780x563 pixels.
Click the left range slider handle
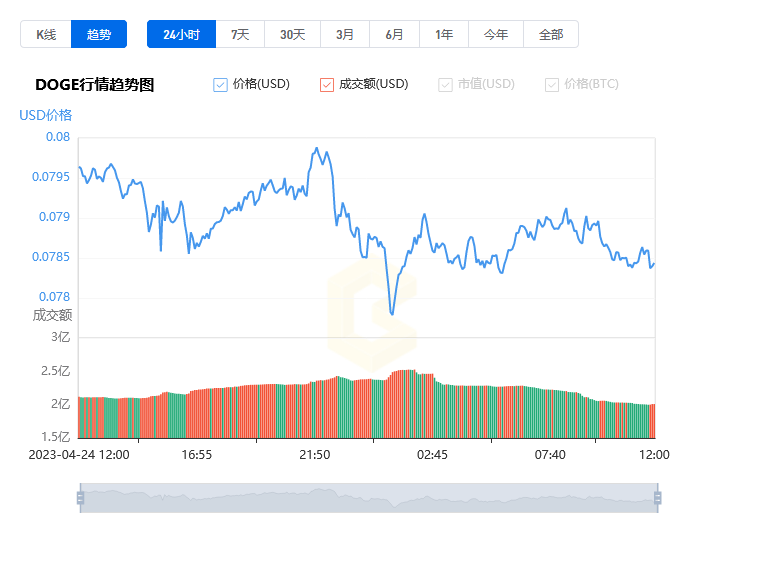[81, 498]
